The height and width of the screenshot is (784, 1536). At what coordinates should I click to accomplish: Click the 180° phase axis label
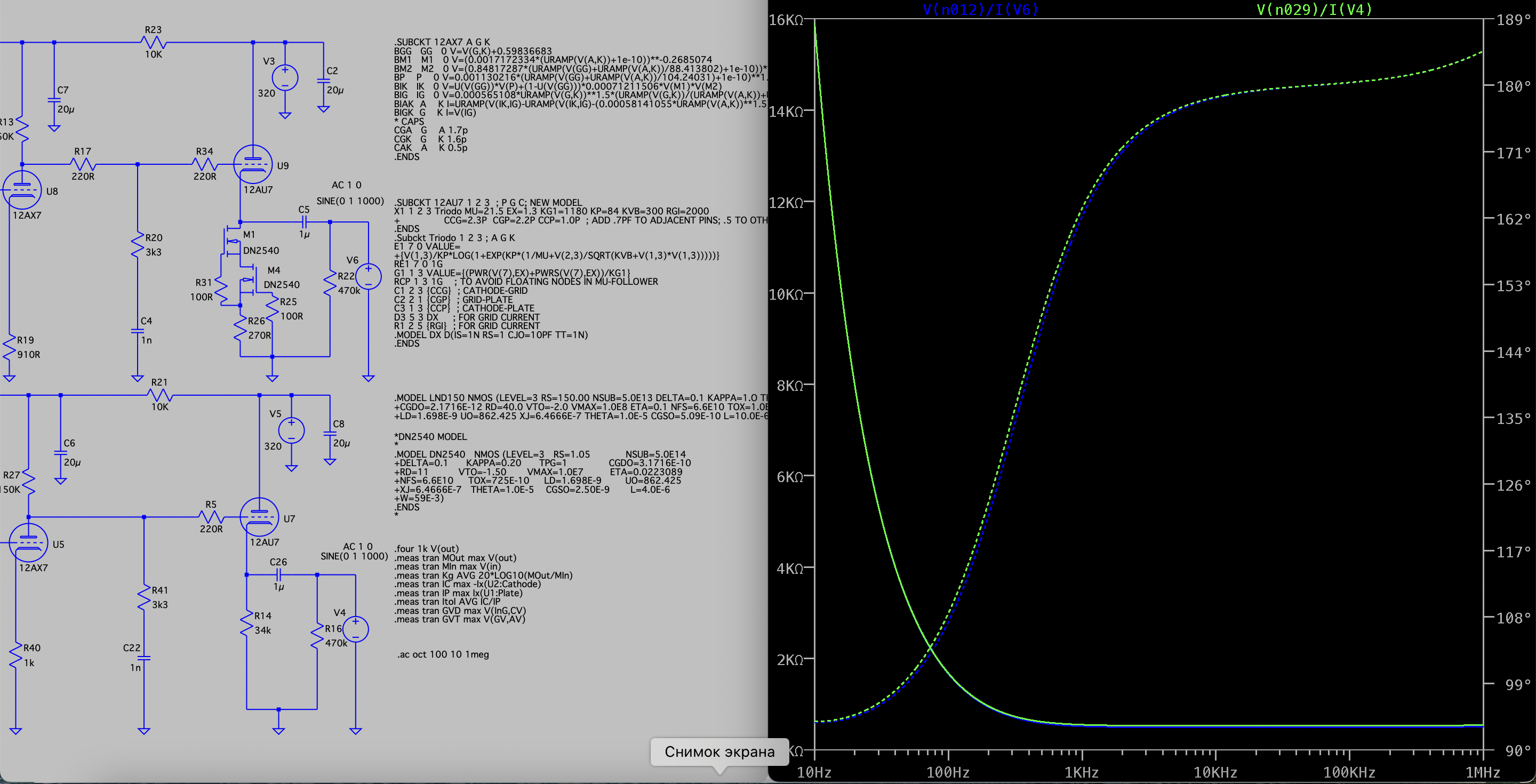coord(1514,86)
